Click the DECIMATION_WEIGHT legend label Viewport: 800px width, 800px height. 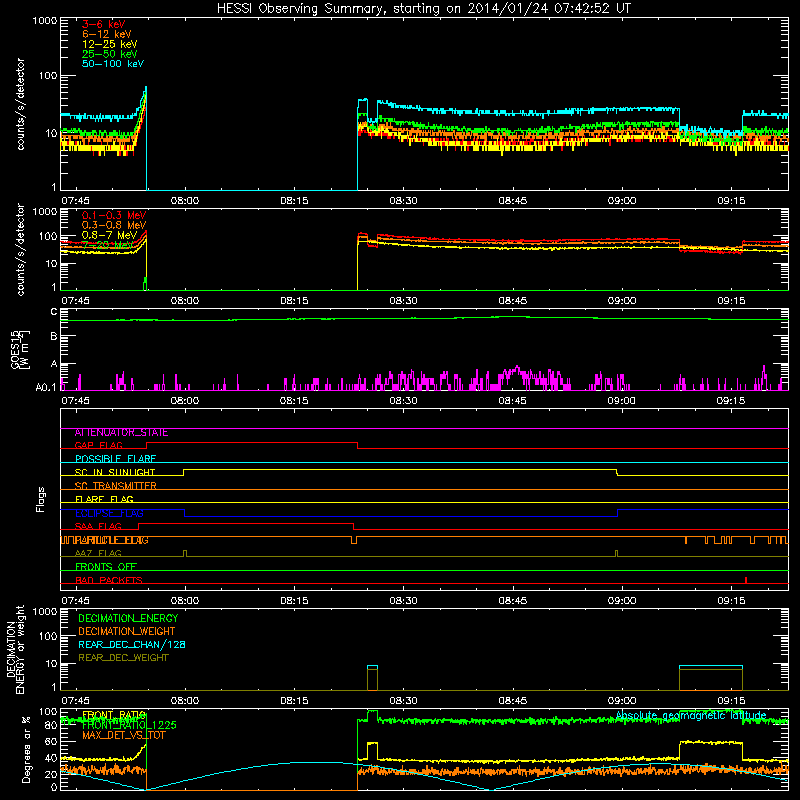pyautogui.click(x=127, y=631)
